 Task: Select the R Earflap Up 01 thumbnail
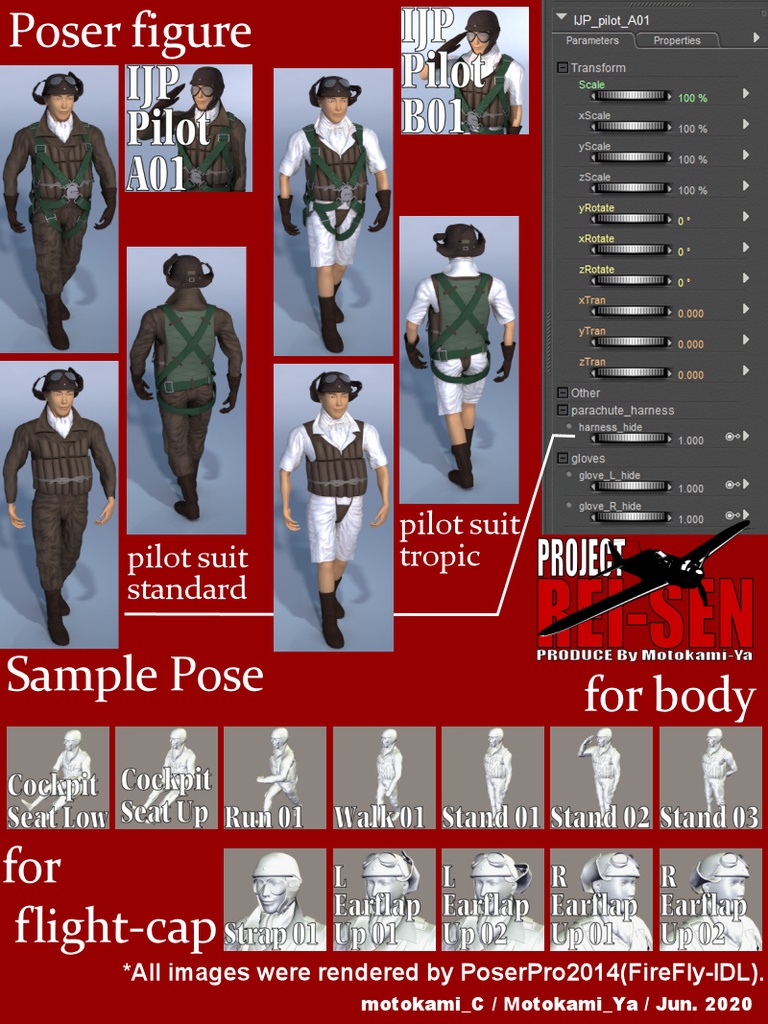(601, 899)
